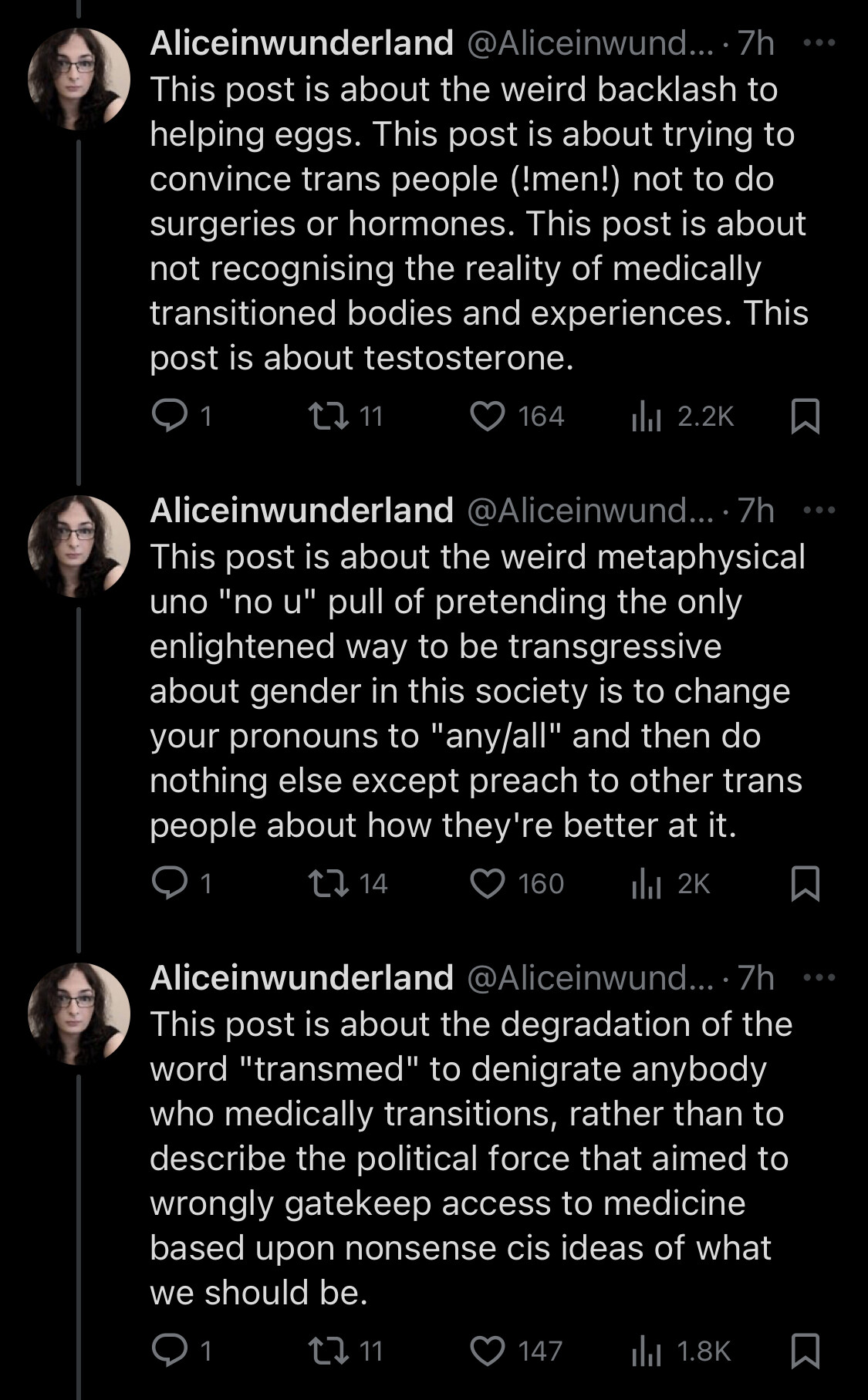View analytics showing 1.8K views
The width and height of the screenshot is (868, 1400).
click(643, 1351)
